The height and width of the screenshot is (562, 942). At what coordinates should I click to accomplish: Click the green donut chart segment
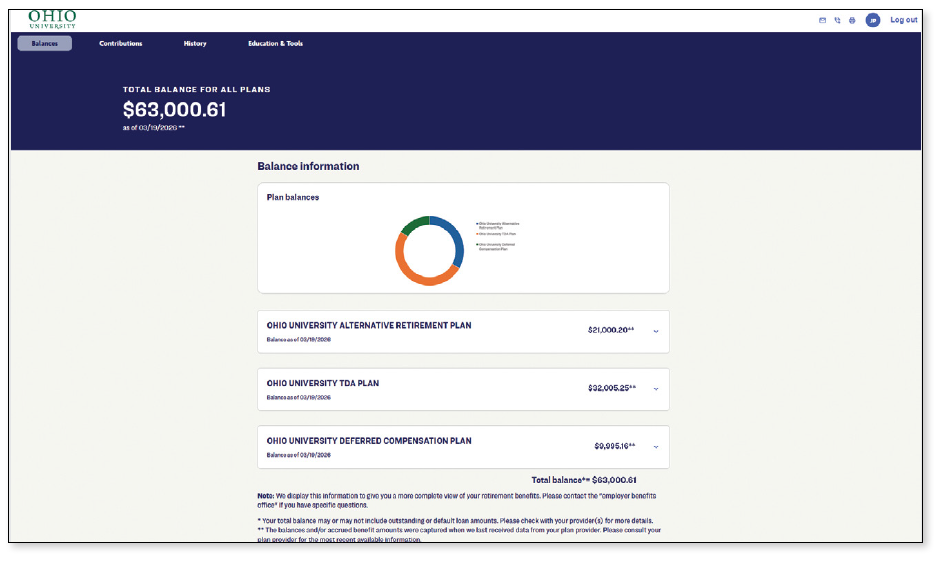(x=413, y=224)
